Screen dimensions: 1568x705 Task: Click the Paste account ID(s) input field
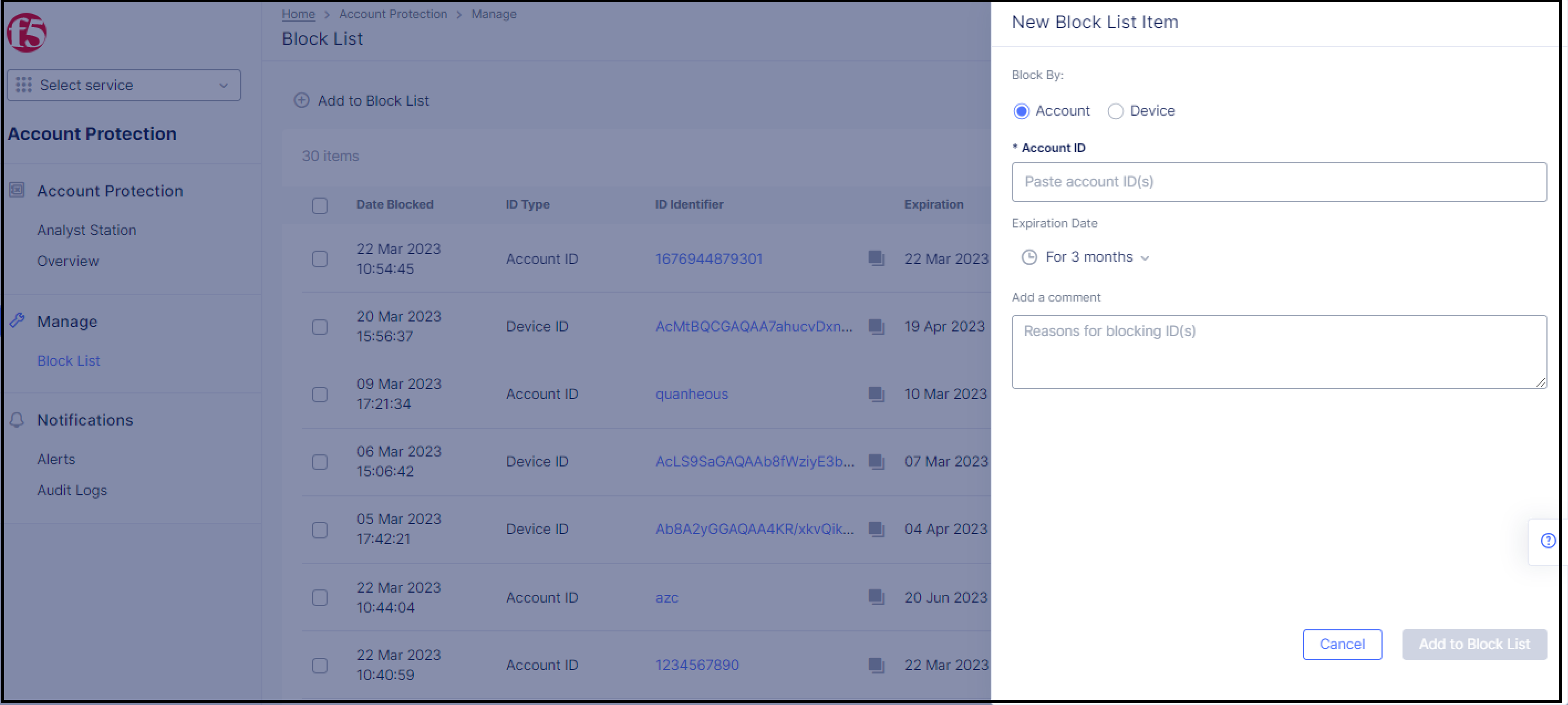point(1279,182)
